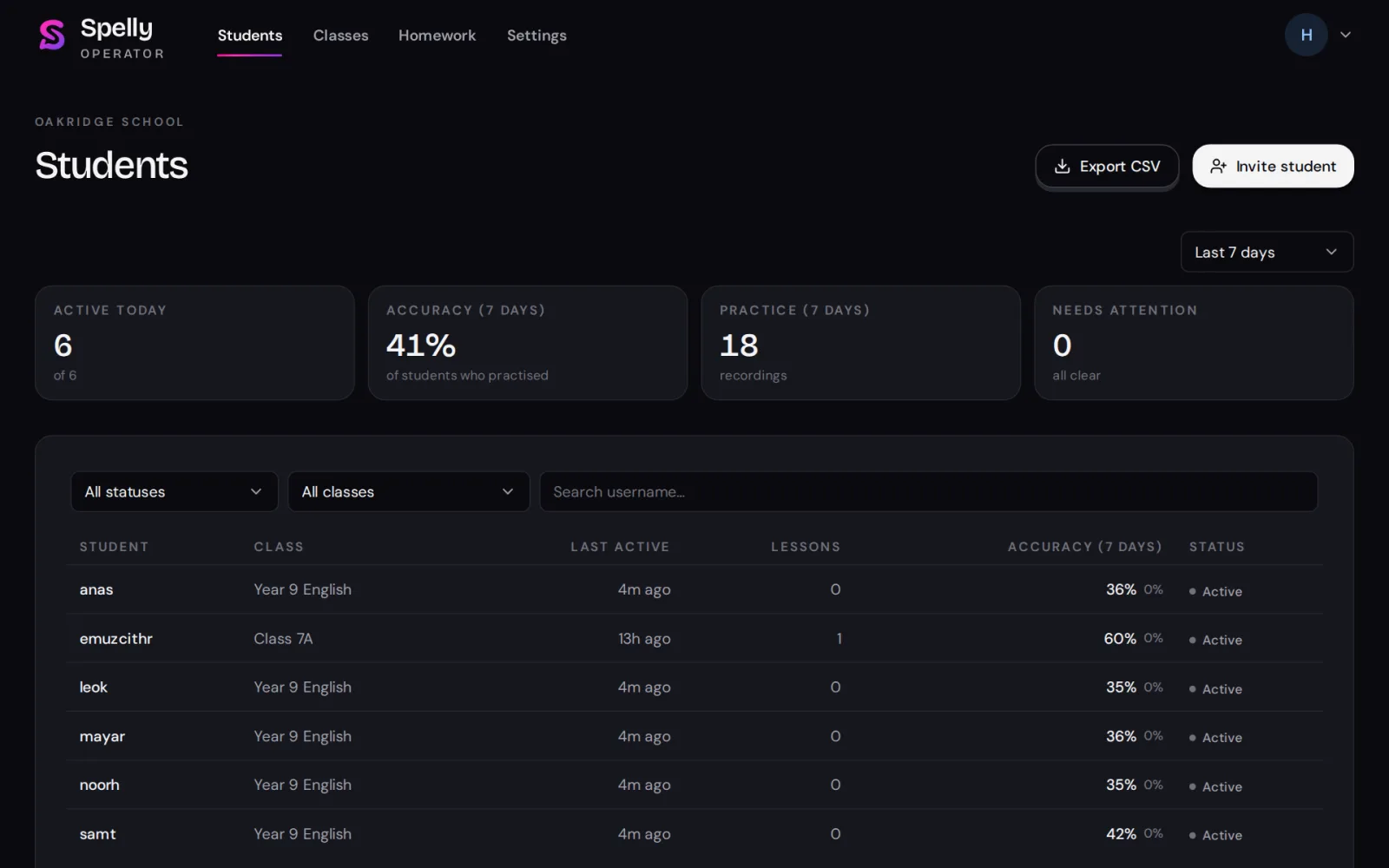Click Class 7A in emuzcithr's row
This screenshot has width=1389, height=868.
click(x=283, y=638)
